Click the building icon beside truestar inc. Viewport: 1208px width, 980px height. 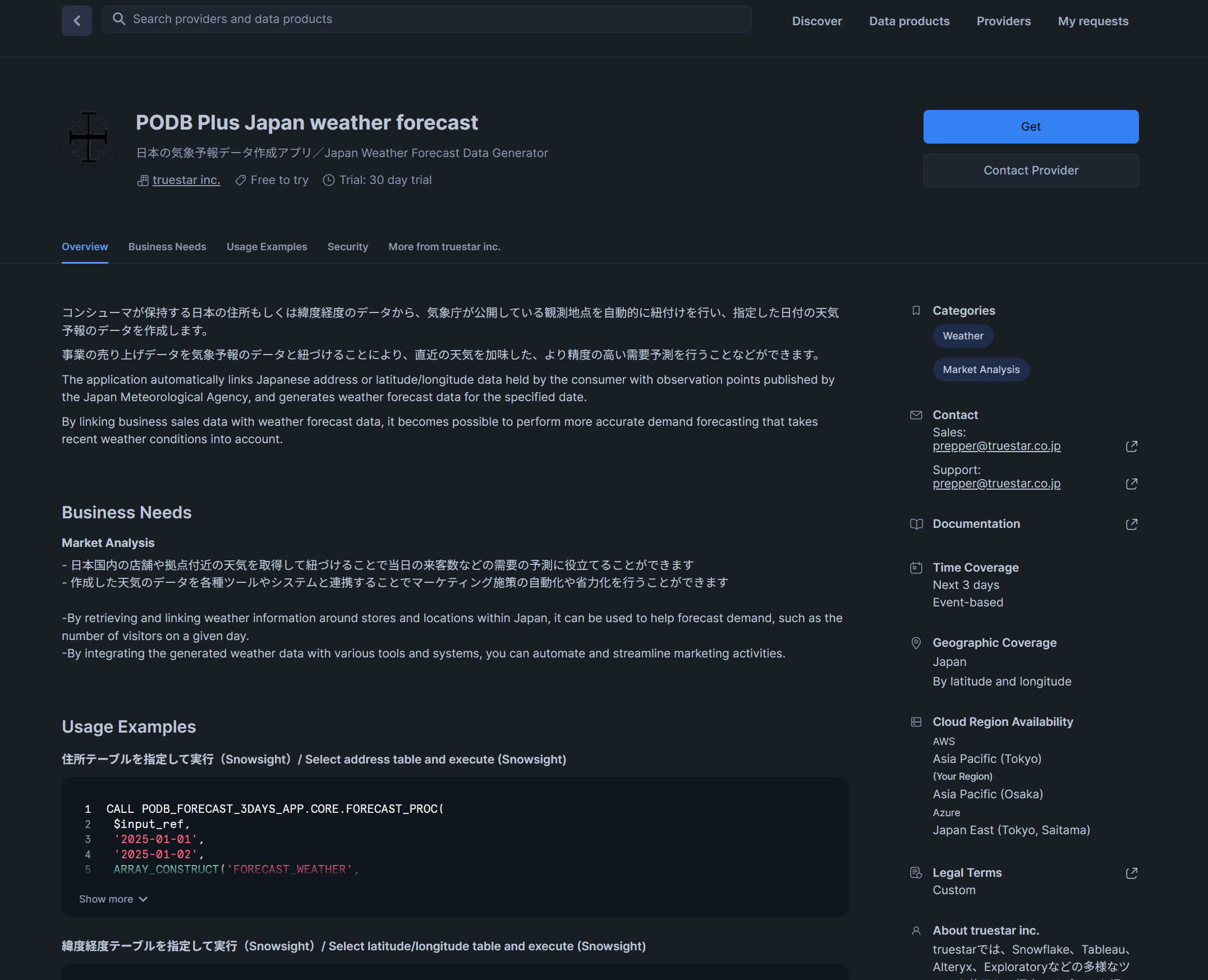coord(143,180)
